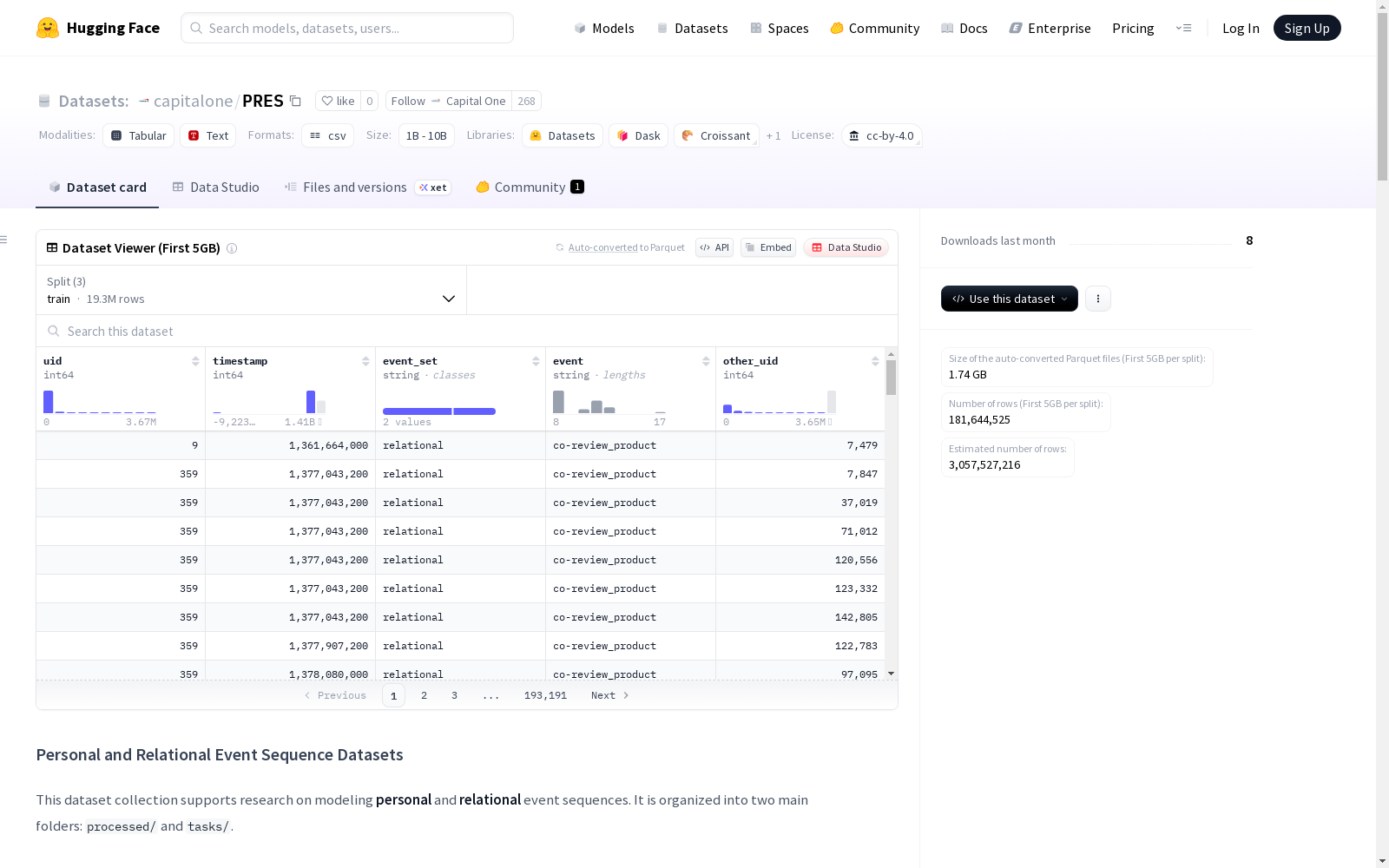
Task: Open the event column sort arrows
Action: coord(706,361)
